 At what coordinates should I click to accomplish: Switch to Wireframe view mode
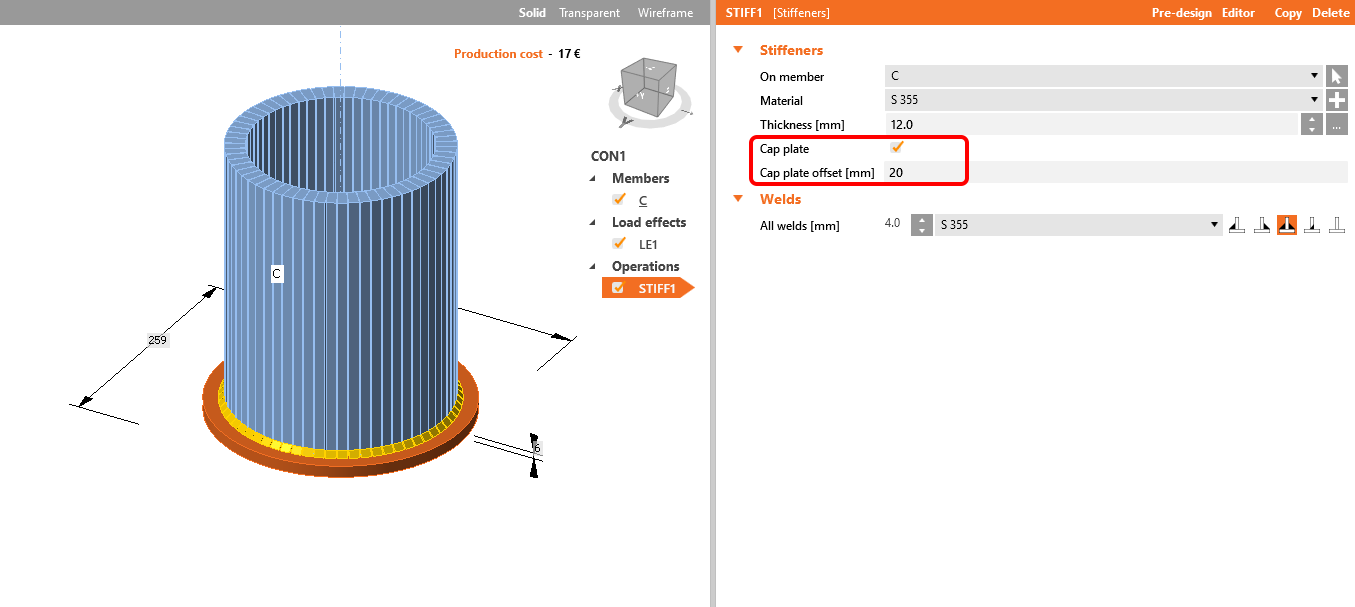pyautogui.click(x=663, y=13)
